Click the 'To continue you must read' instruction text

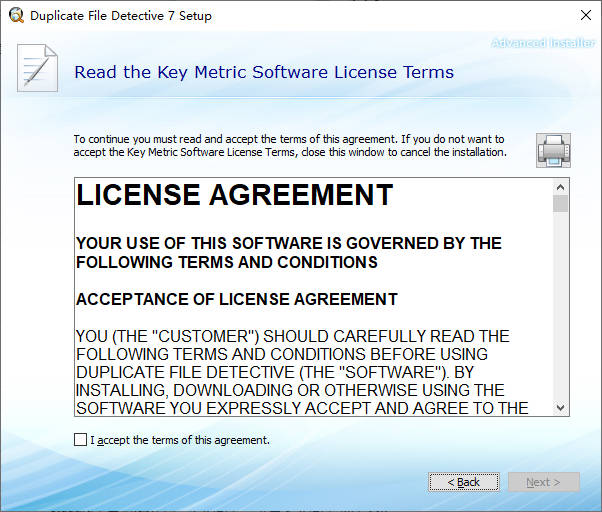289,145
